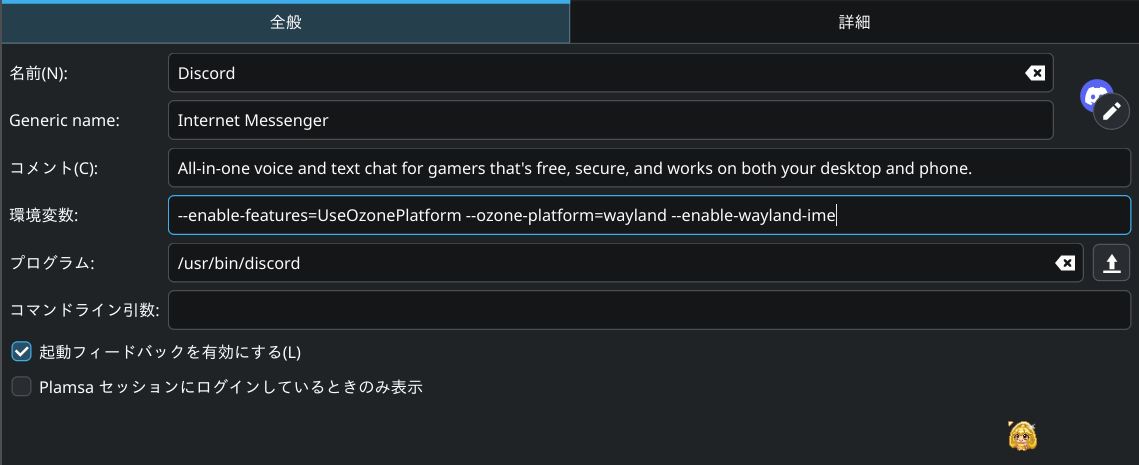Toggle the 起動フィードバックを有効にする checkbox
This screenshot has height=465, width=1139.
(22, 352)
